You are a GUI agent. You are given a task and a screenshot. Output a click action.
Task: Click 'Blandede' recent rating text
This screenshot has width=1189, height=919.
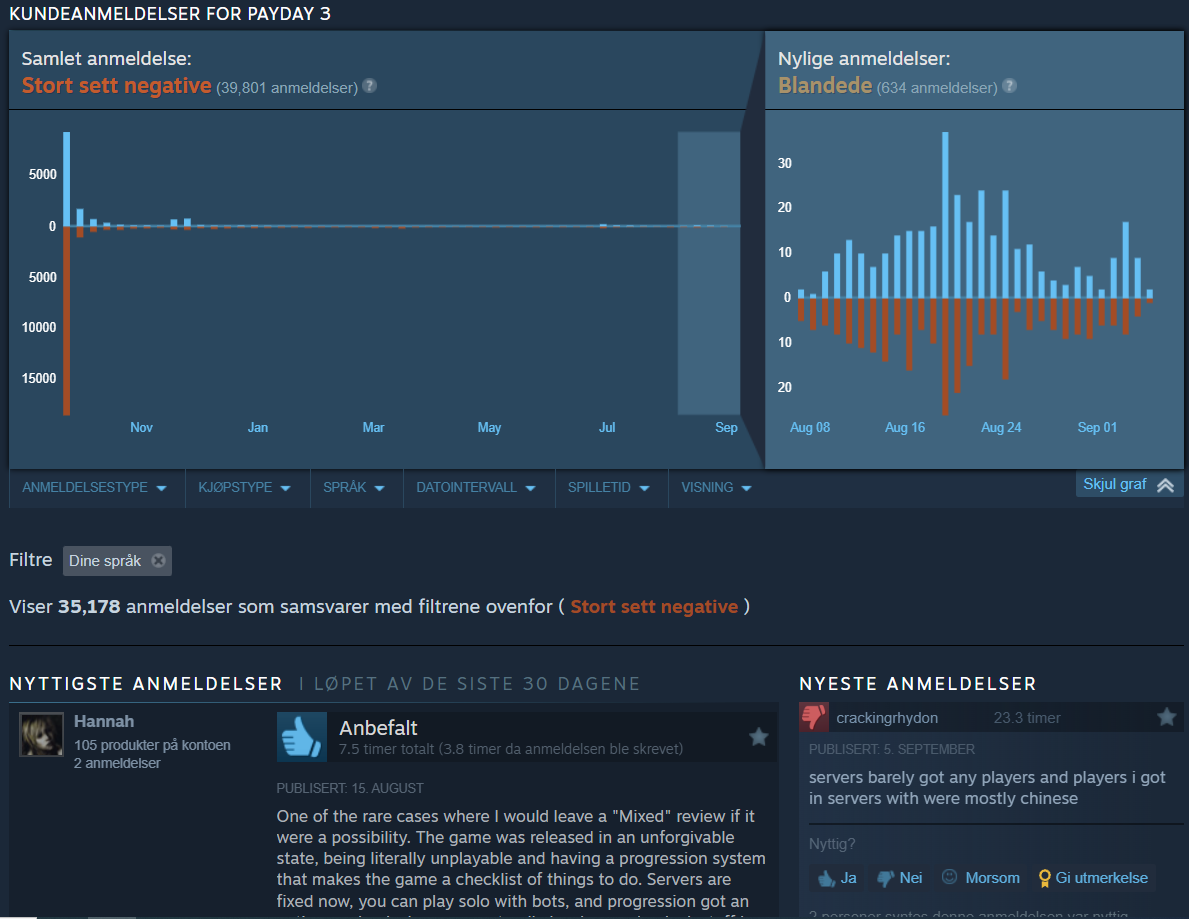click(x=825, y=86)
